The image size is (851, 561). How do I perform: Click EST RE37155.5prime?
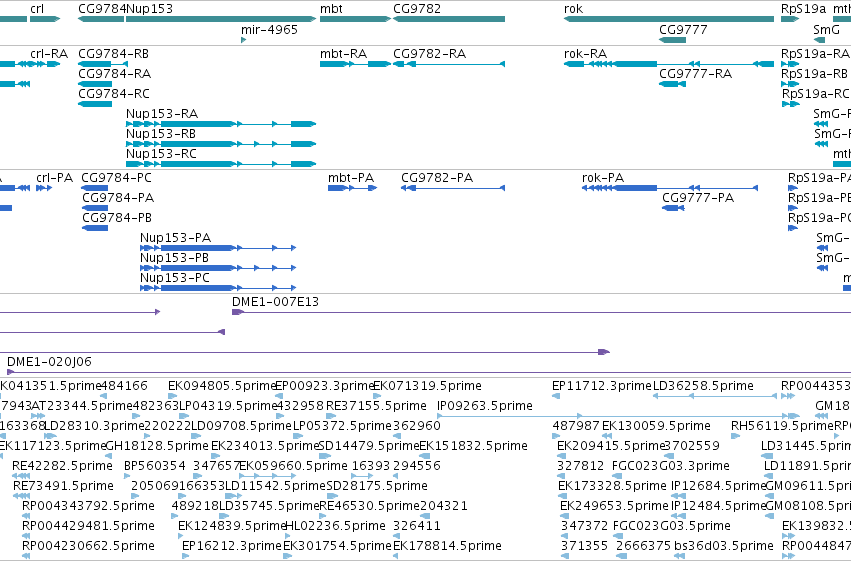[x=376, y=406]
